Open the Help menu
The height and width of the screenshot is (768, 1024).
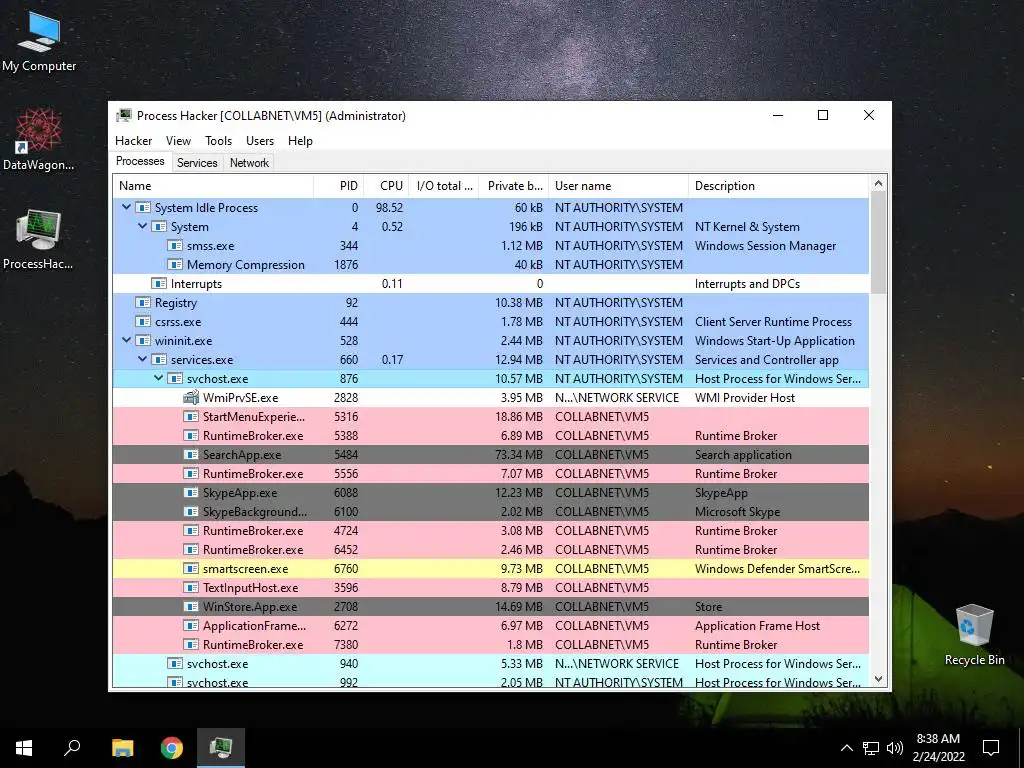tap(300, 141)
